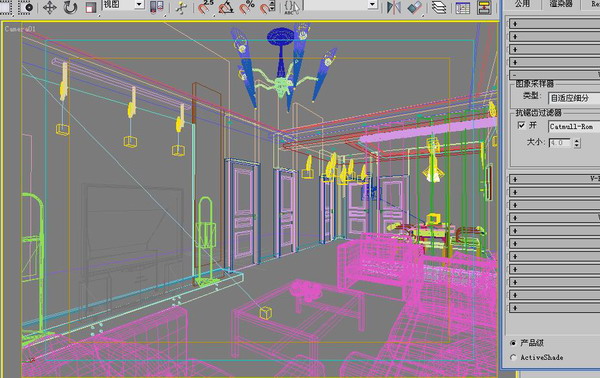The height and width of the screenshot is (378, 600).
Task: Toggle the window/crossing selection icon
Action: 26,7
